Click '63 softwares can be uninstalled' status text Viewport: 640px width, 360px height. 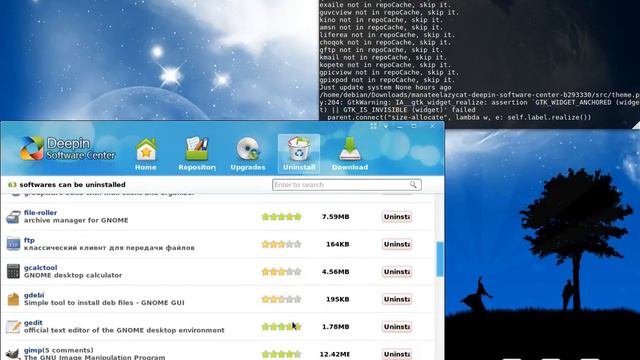tap(67, 185)
